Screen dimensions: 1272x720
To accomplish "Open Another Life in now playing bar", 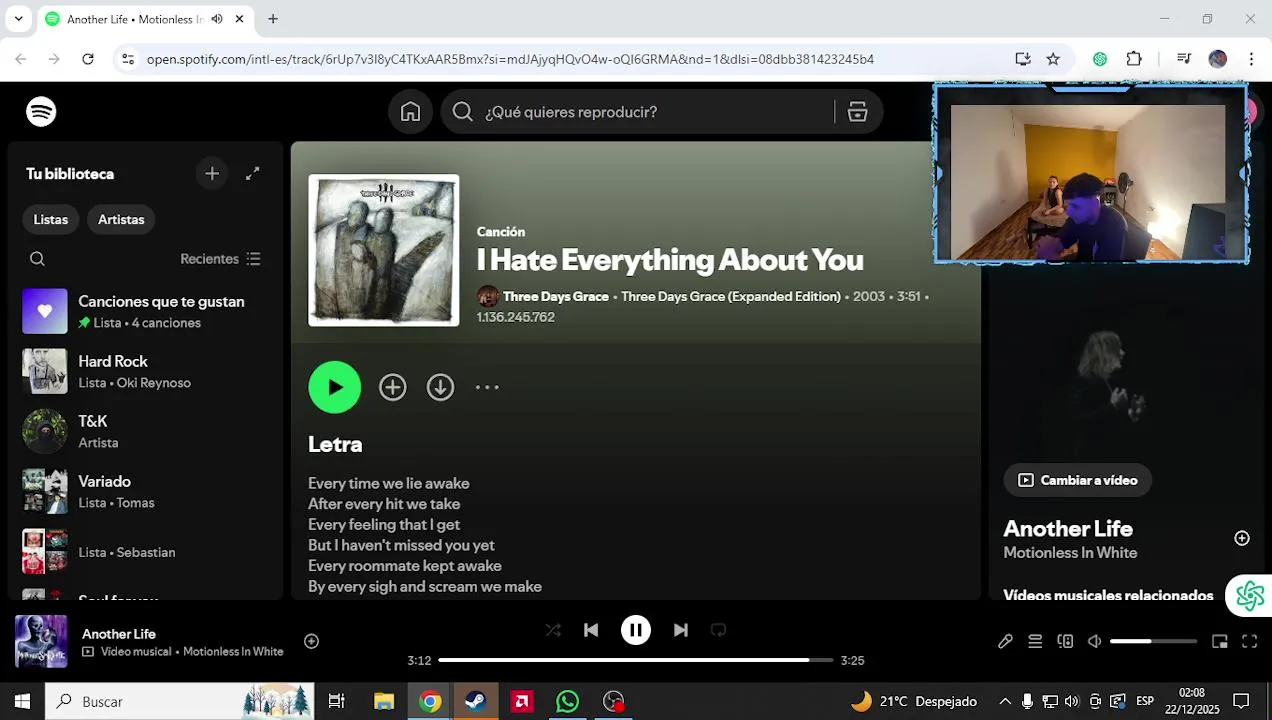I will pyautogui.click(x=119, y=634).
